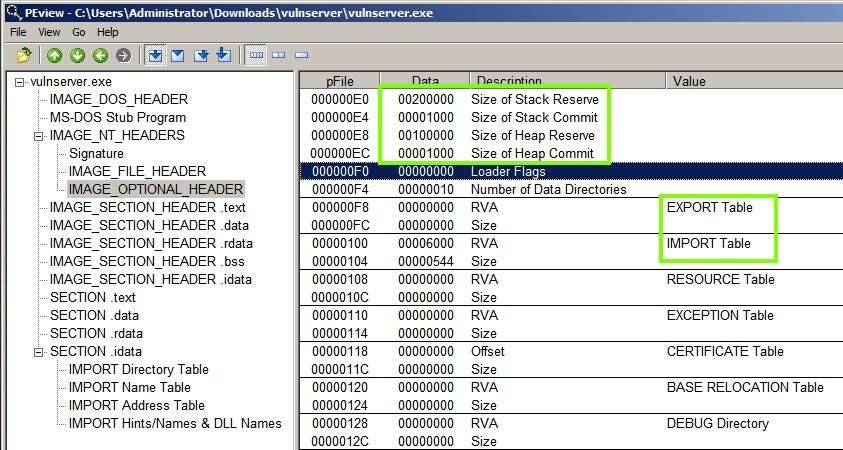The height and width of the screenshot is (450, 843).
Task: Select the single-segment width toolbar icon
Action: click(302, 55)
